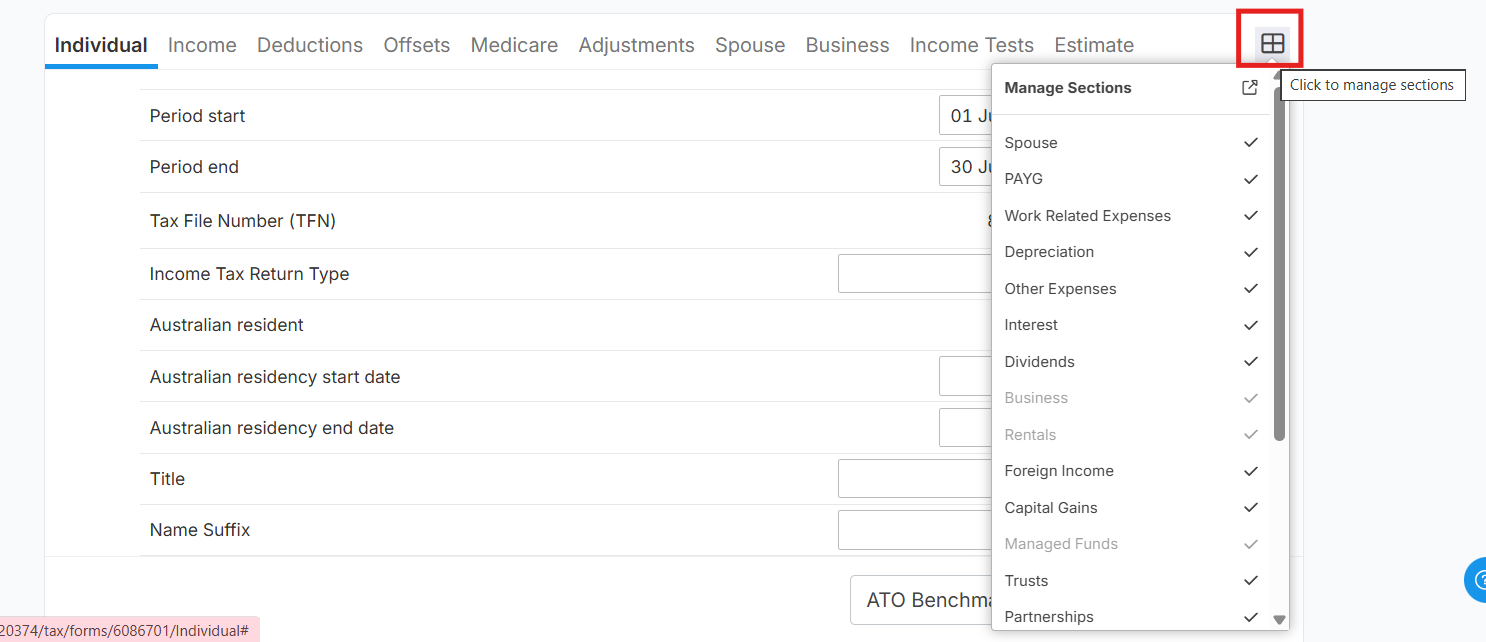Viewport: 1486px width, 642px height.
Task: Go to the Medicare tab
Action: coord(514,45)
